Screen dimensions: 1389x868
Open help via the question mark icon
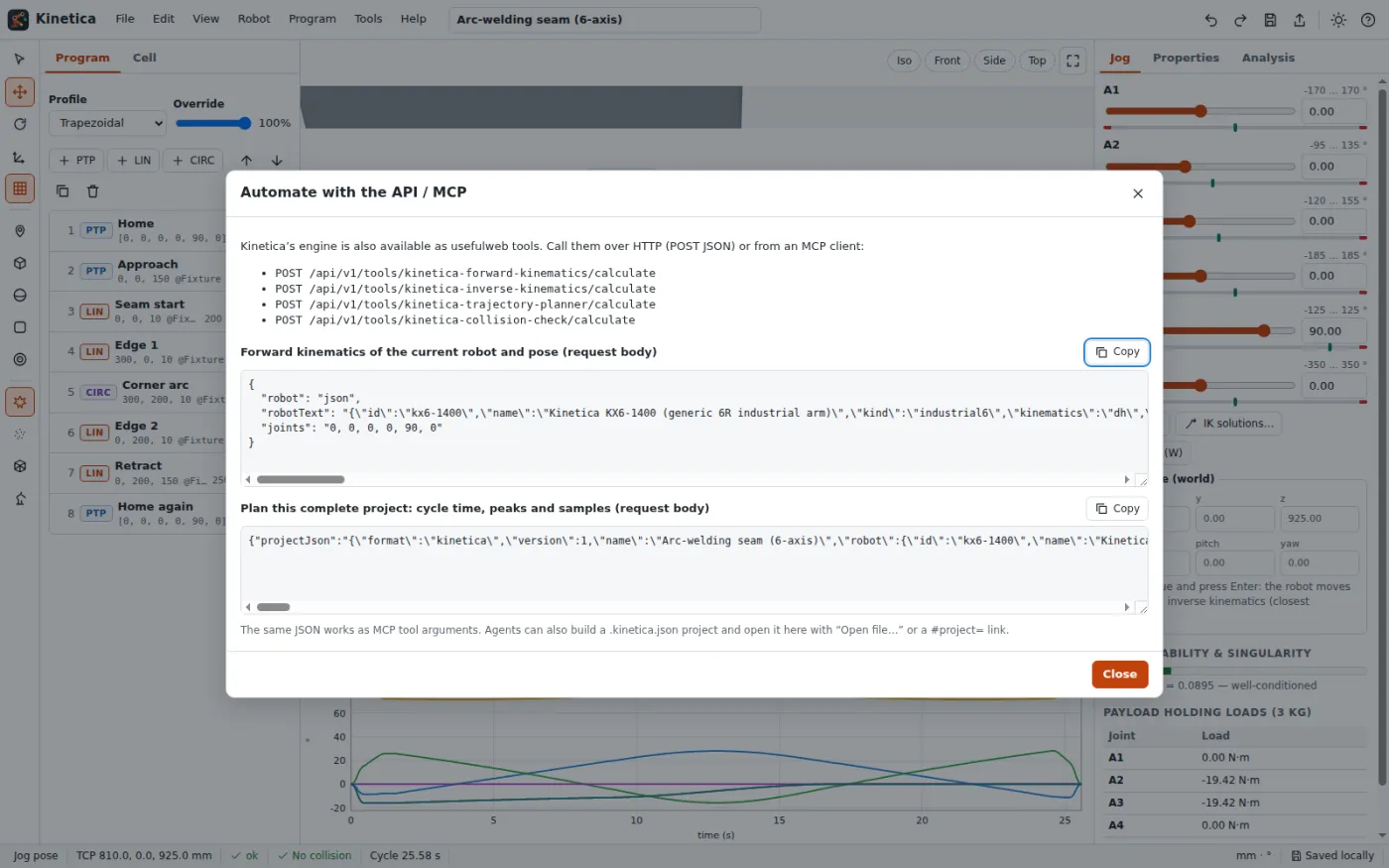click(x=1368, y=20)
